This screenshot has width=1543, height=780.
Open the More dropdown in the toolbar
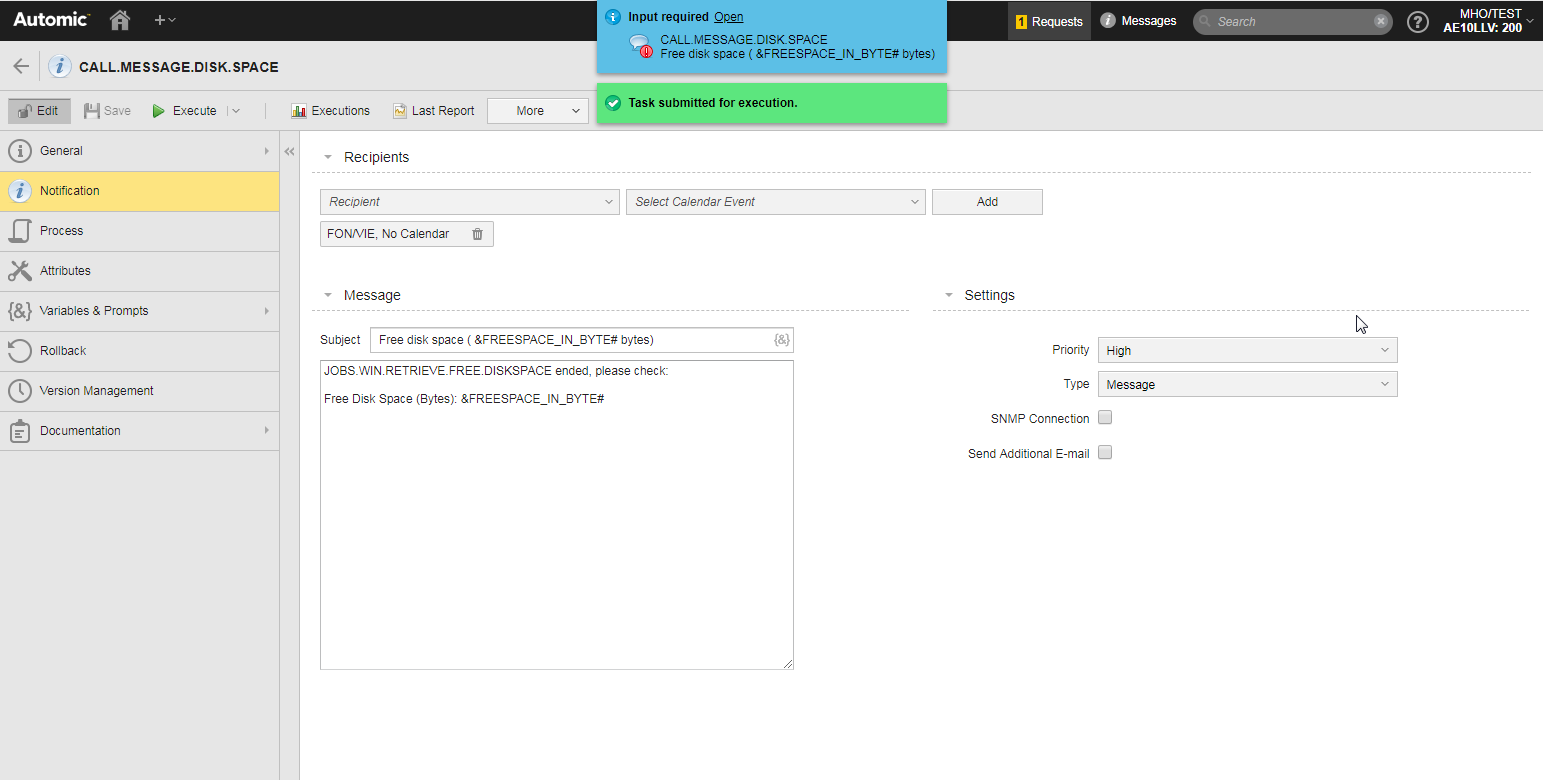[538, 111]
